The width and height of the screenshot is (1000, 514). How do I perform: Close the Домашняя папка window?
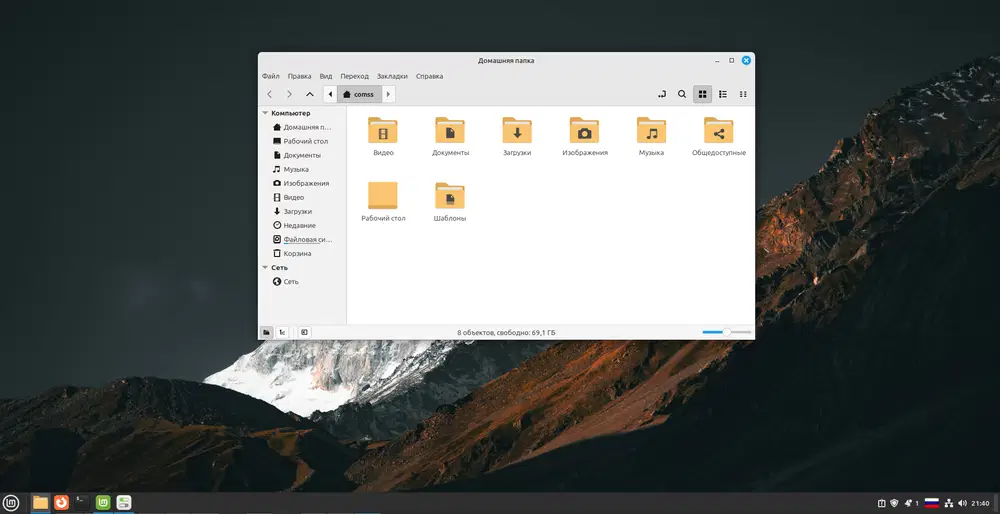[x=746, y=60]
